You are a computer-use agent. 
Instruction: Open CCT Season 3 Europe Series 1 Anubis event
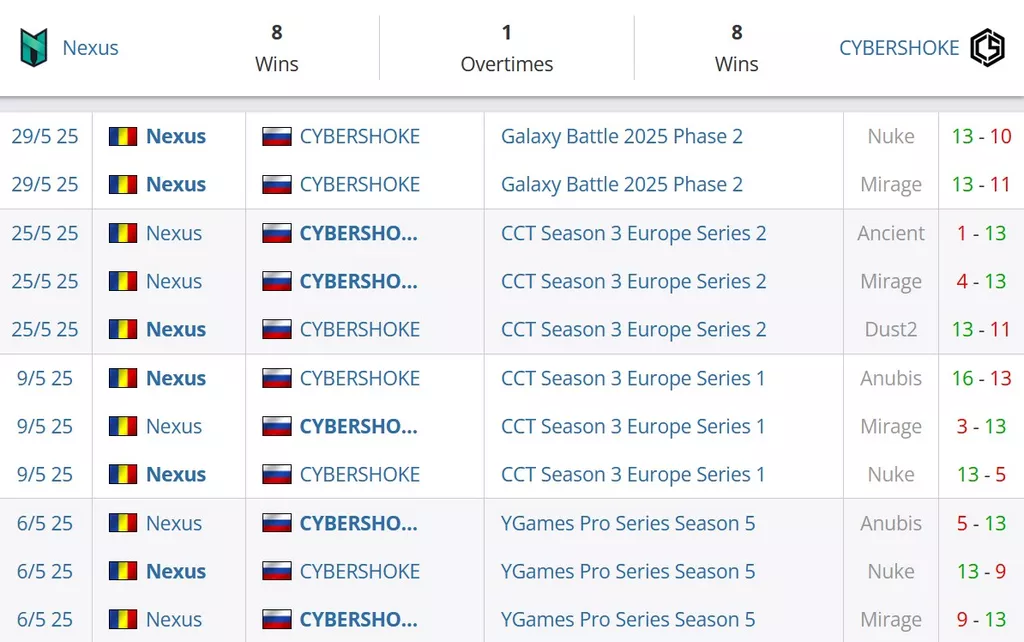(633, 378)
